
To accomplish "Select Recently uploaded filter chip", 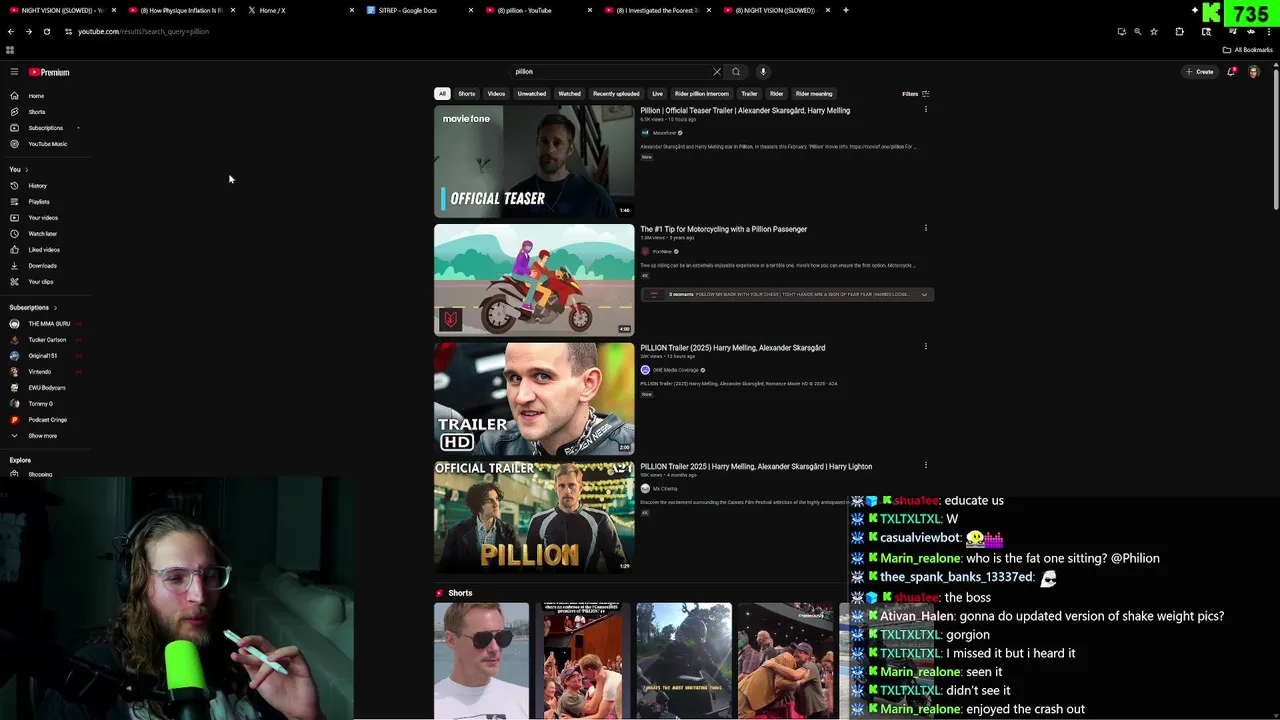I will coord(616,94).
